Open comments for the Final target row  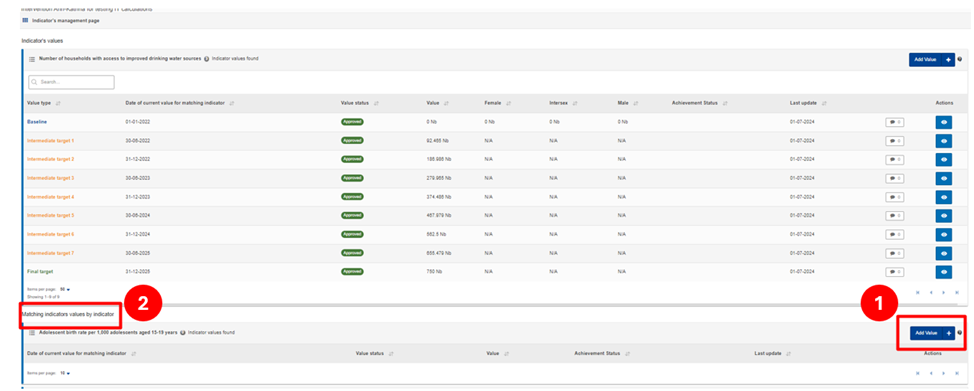pos(894,272)
